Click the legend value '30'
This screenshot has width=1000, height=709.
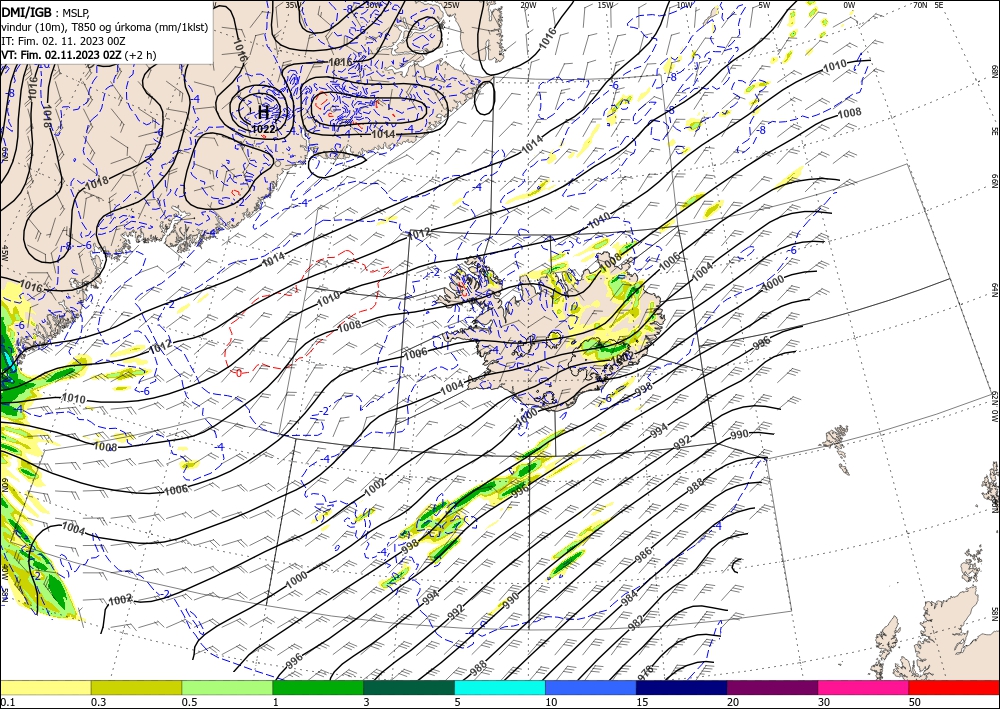pos(823,702)
